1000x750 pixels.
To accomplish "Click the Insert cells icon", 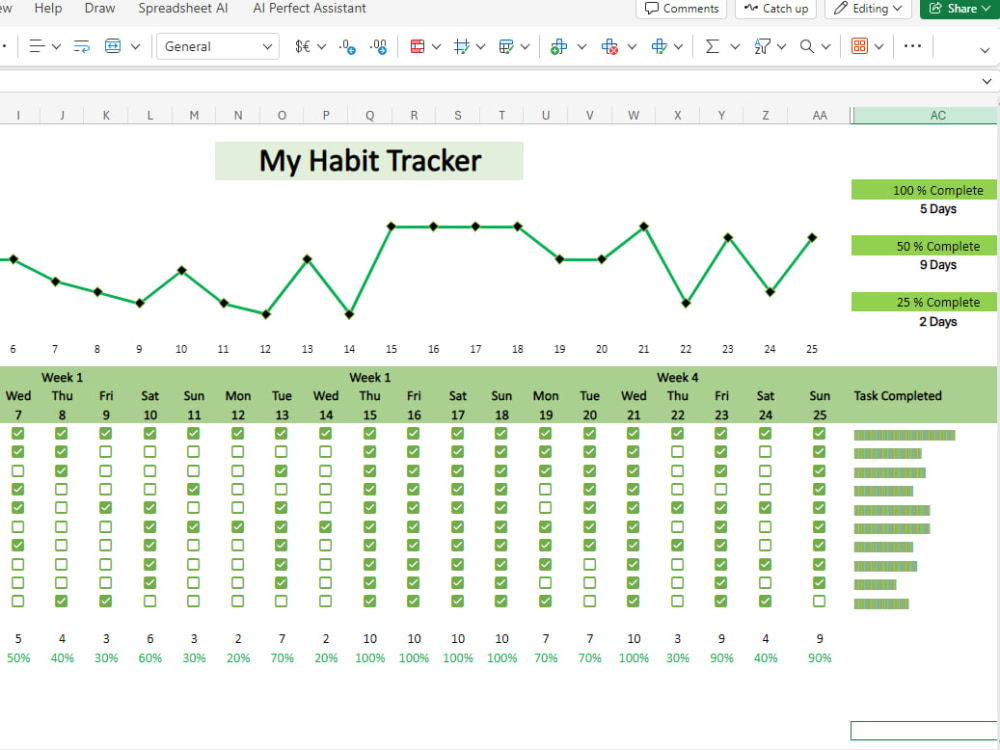I will [x=559, y=47].
